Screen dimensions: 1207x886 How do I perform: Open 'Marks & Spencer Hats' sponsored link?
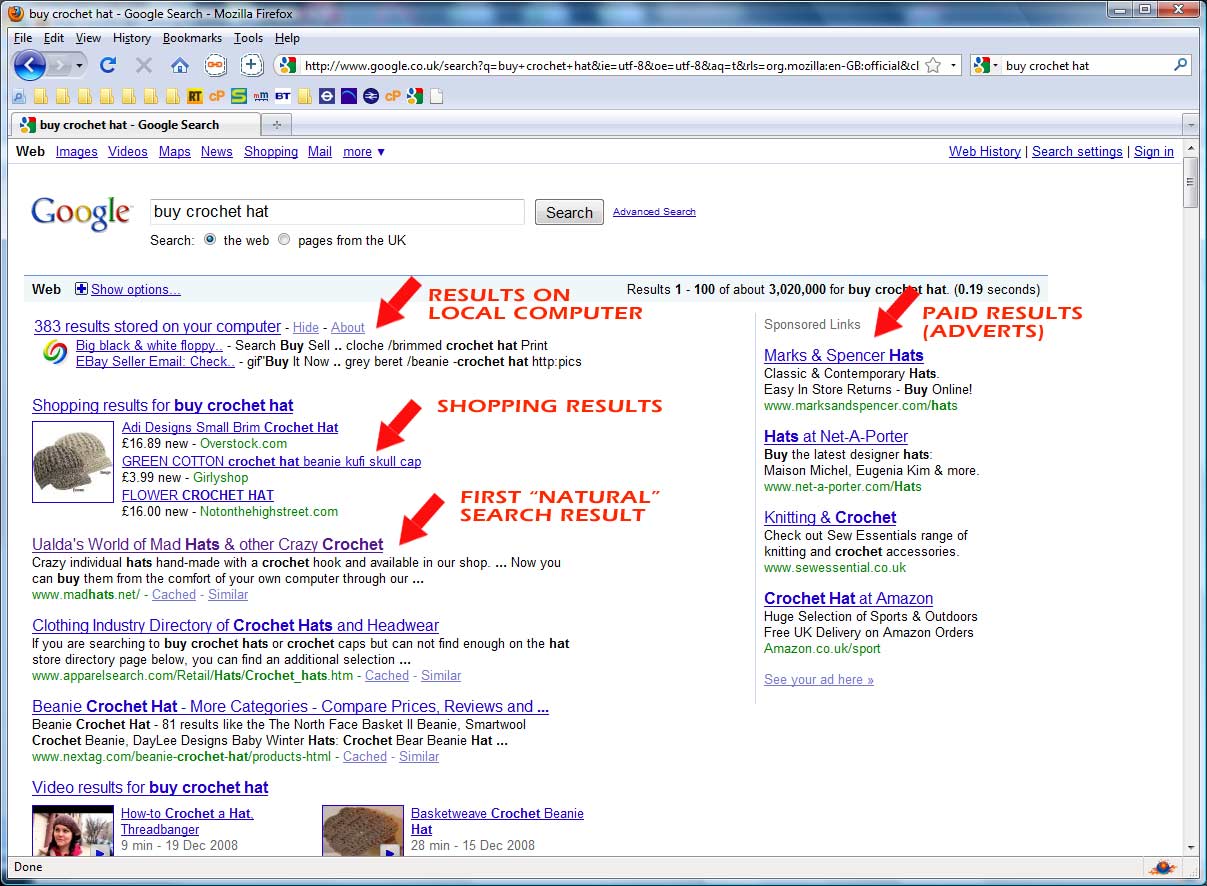(x=844, y=355)
